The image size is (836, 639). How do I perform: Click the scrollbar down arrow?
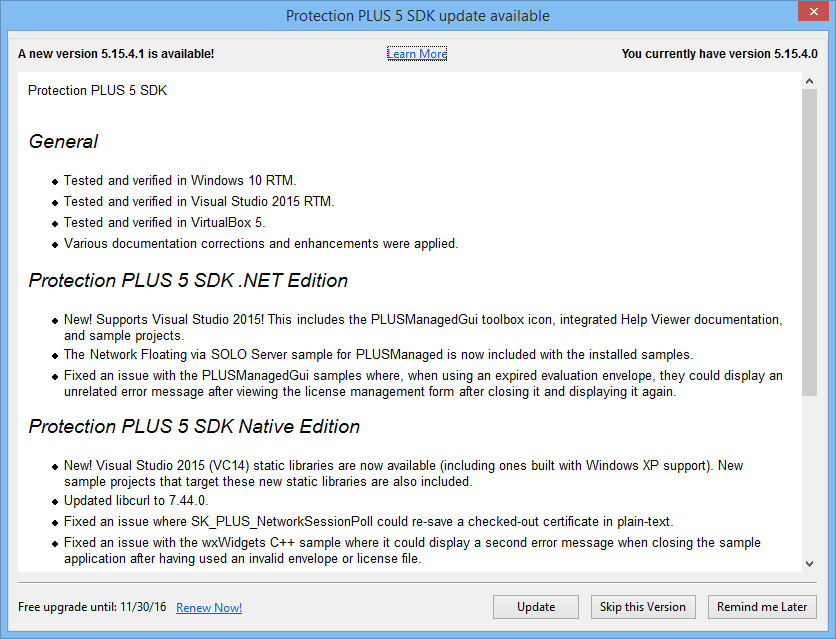(x=811, y=564)
